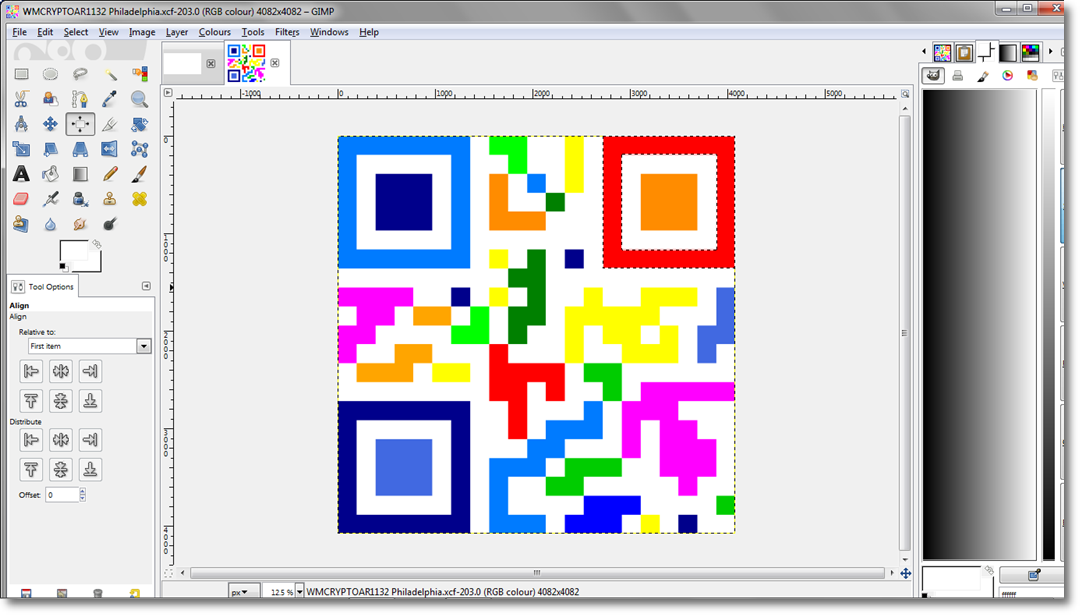Image resolution: width=1080 pixels, height=615 pixels.
Task: Open the File menu
Action: pyautogui.click(x=19, y=32)
